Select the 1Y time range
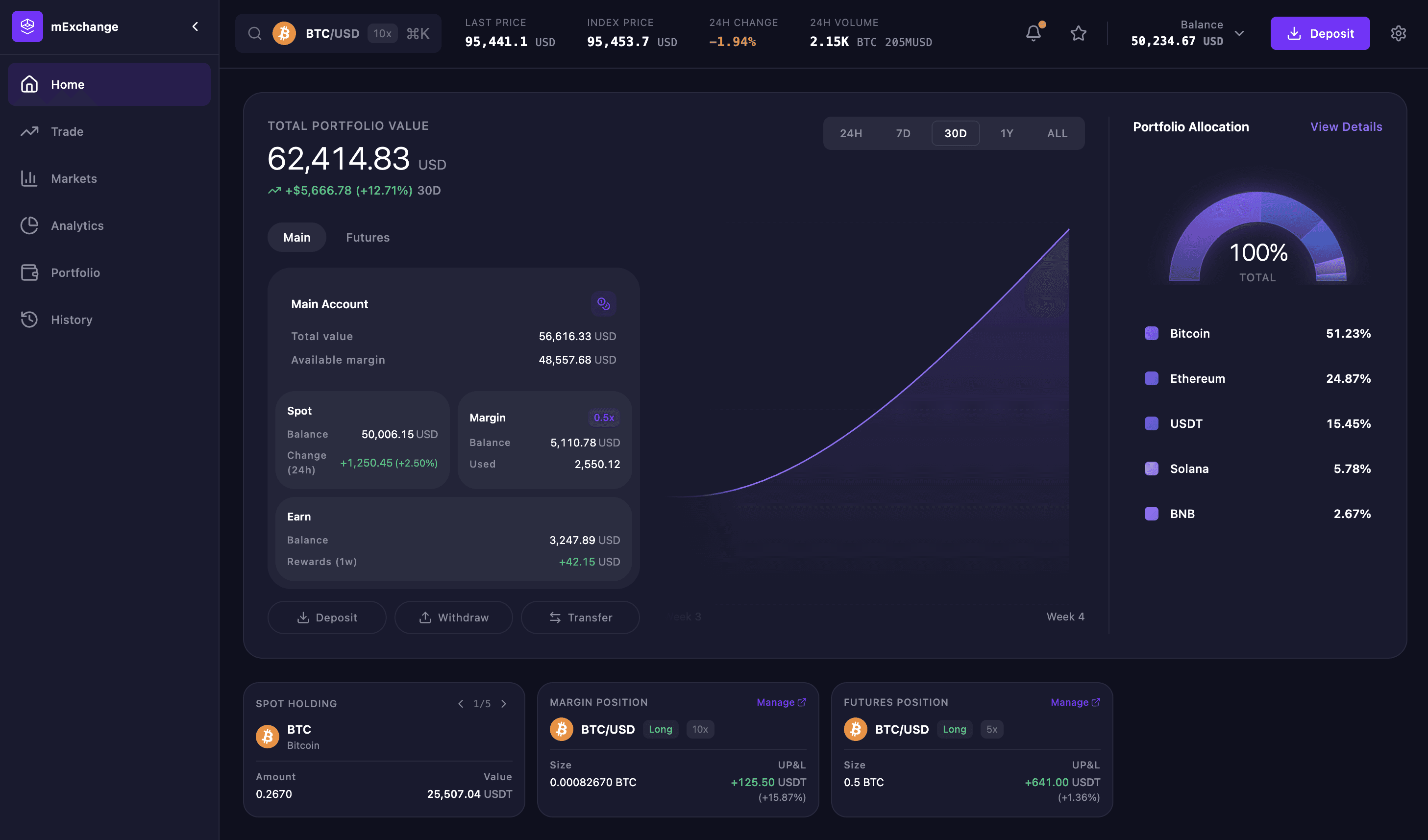The height and width of the screenshot is (840, 1428). 1007,133
